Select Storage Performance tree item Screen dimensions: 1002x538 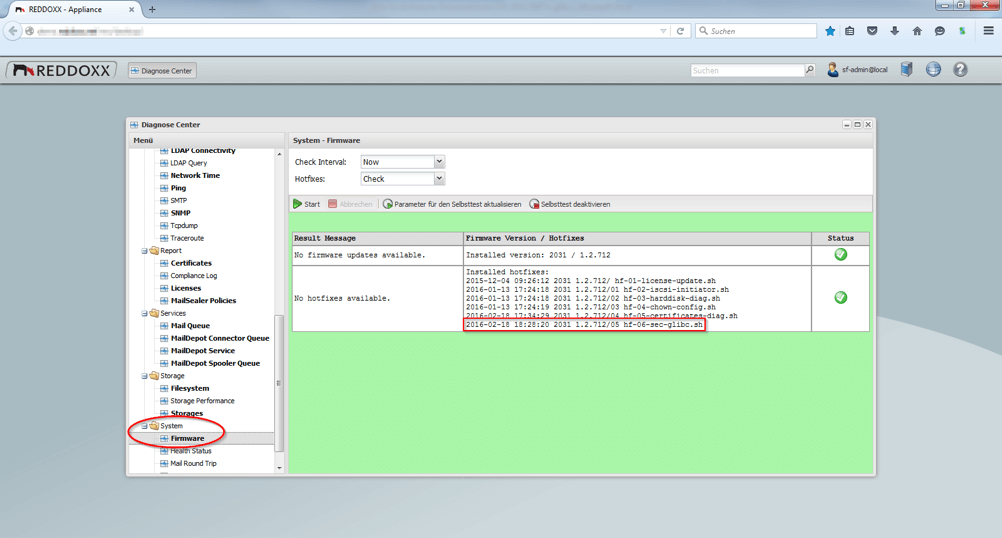point(202,401)
